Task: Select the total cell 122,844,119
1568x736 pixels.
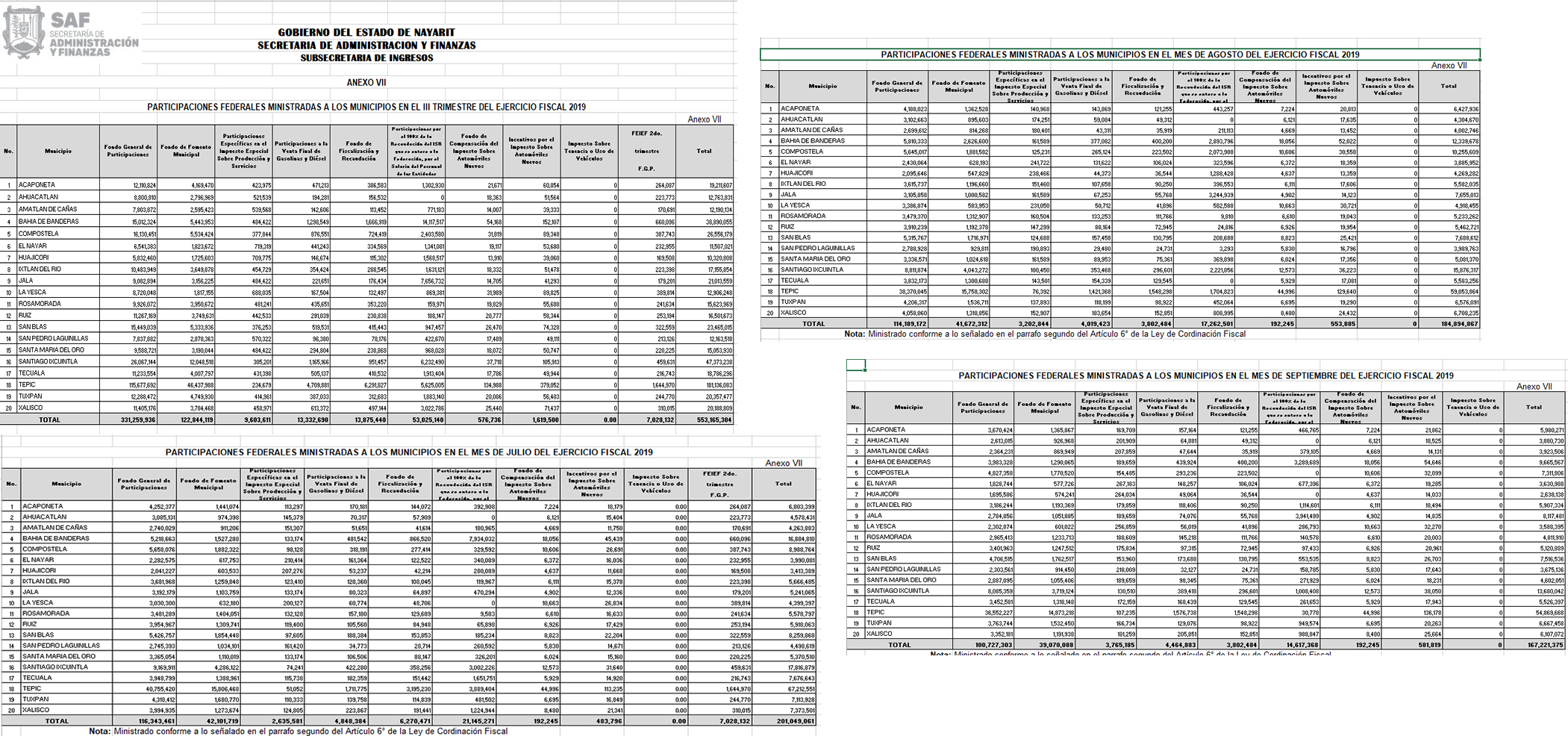Action: (187, 420)
